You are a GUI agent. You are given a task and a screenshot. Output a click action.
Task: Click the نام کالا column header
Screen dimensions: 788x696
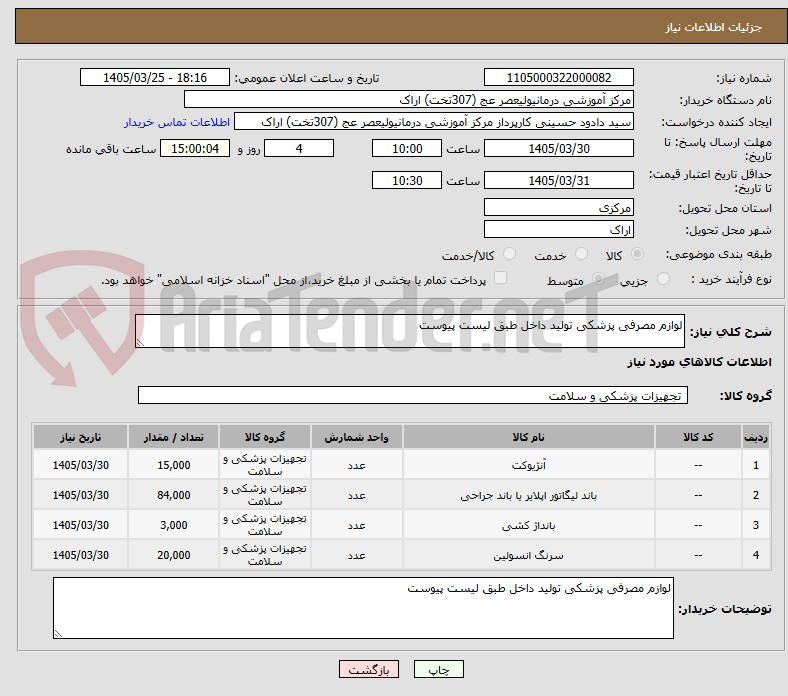pos(528,437)
